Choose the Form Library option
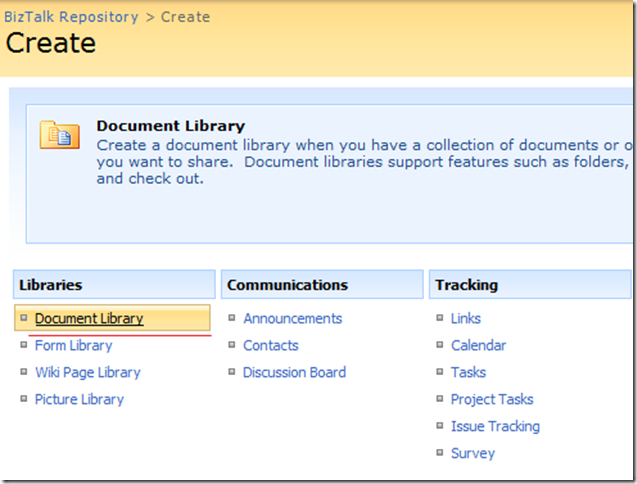637x484 pixels. pyautogui.click(x=73, y=346)
